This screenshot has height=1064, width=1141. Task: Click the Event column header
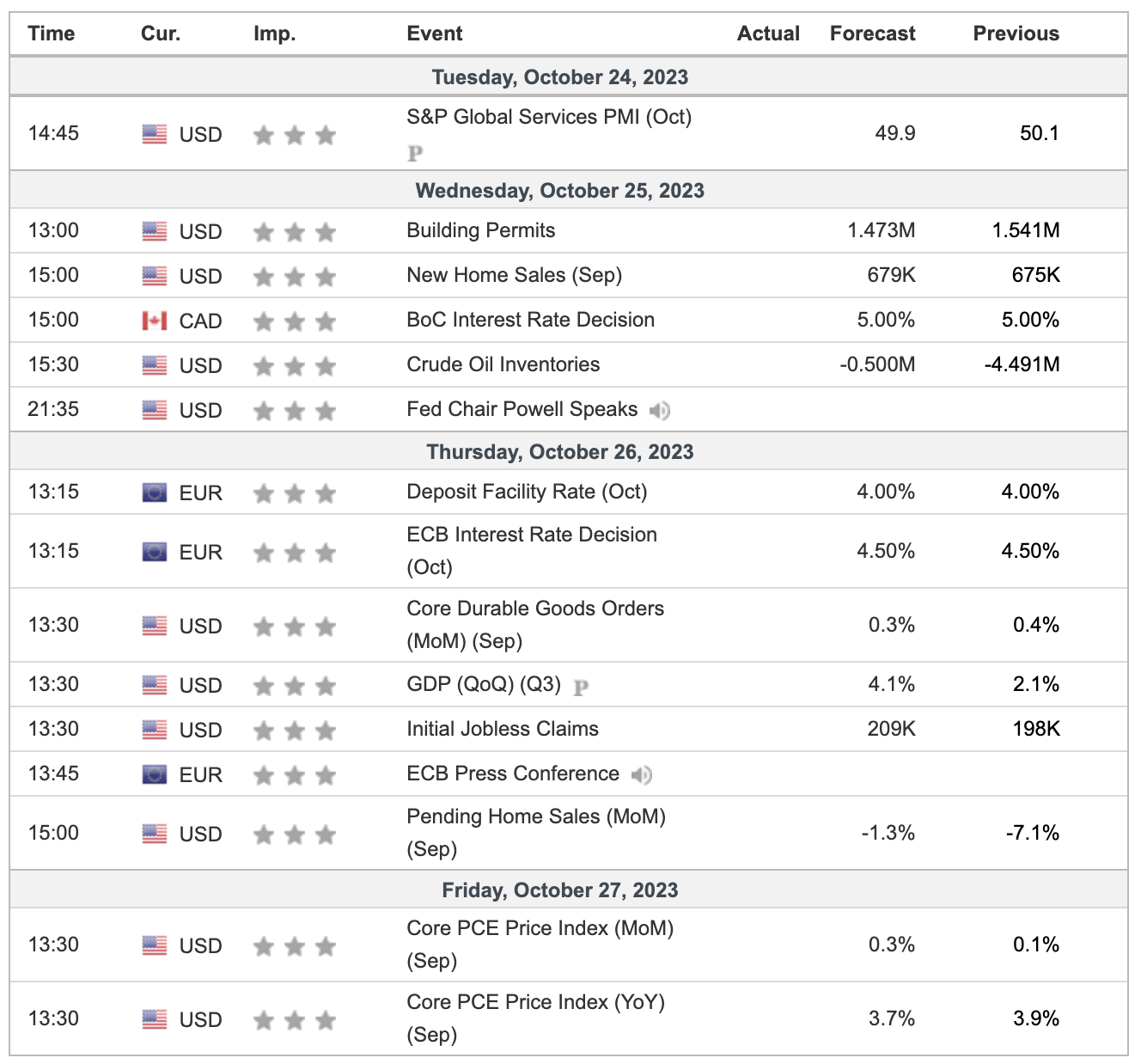[435, 34]
